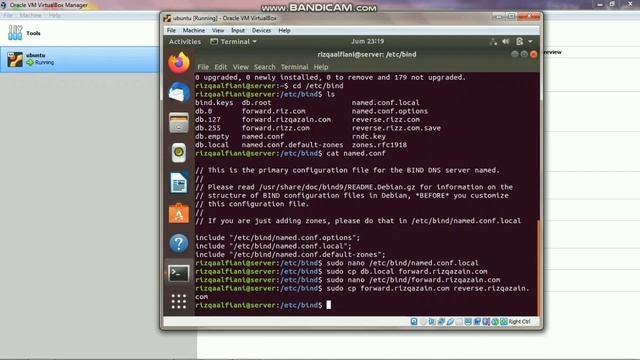The width and height of the screenshot is (640, 360).
Task: Click the volume icon in Ubuntu top bar
Action: (506, 42)
